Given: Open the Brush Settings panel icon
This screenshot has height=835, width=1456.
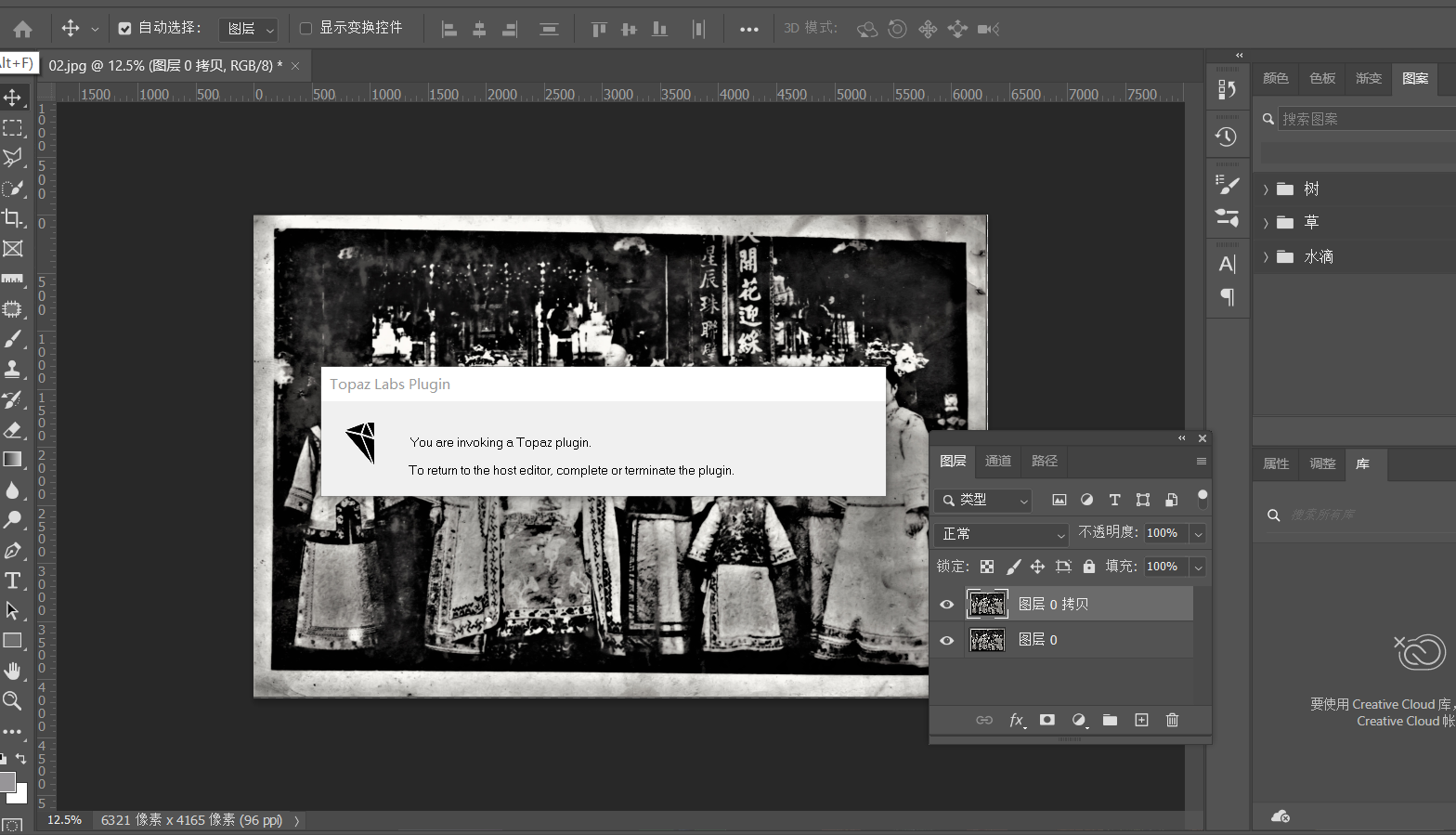Looking at the screenshot, I should pos(1227,184).
